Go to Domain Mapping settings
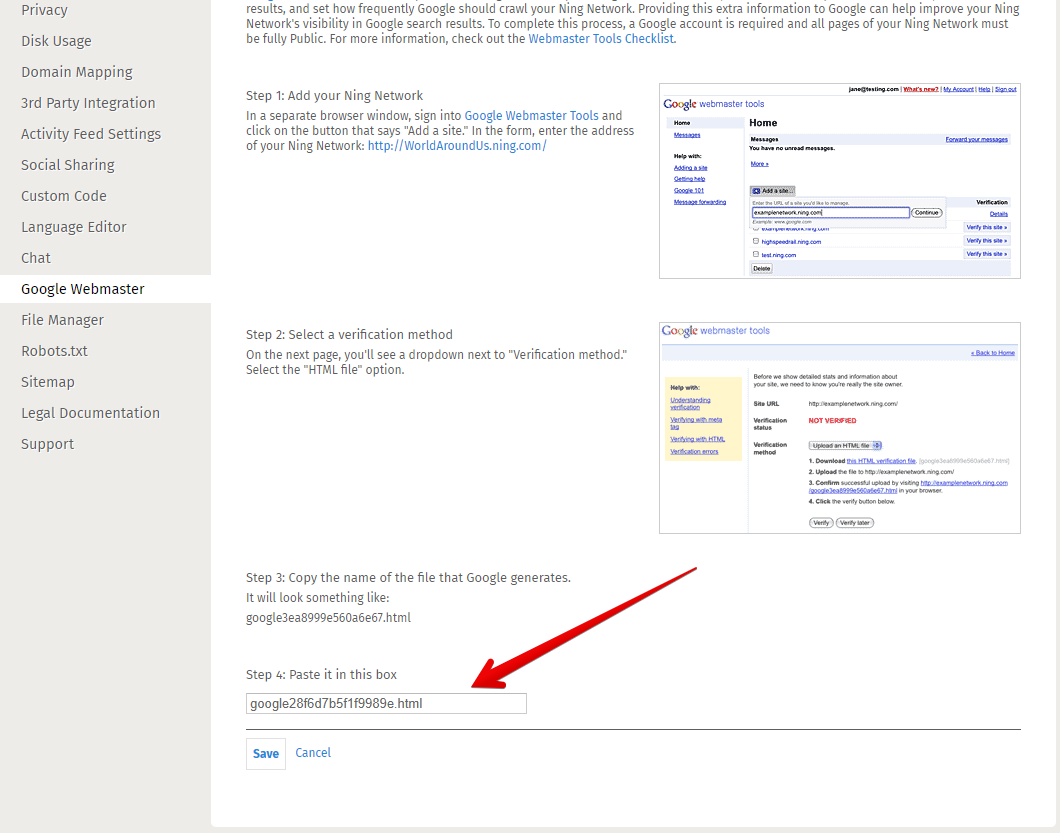The width and height of the screenshot is (1060, 833). [x=76, y=72]
